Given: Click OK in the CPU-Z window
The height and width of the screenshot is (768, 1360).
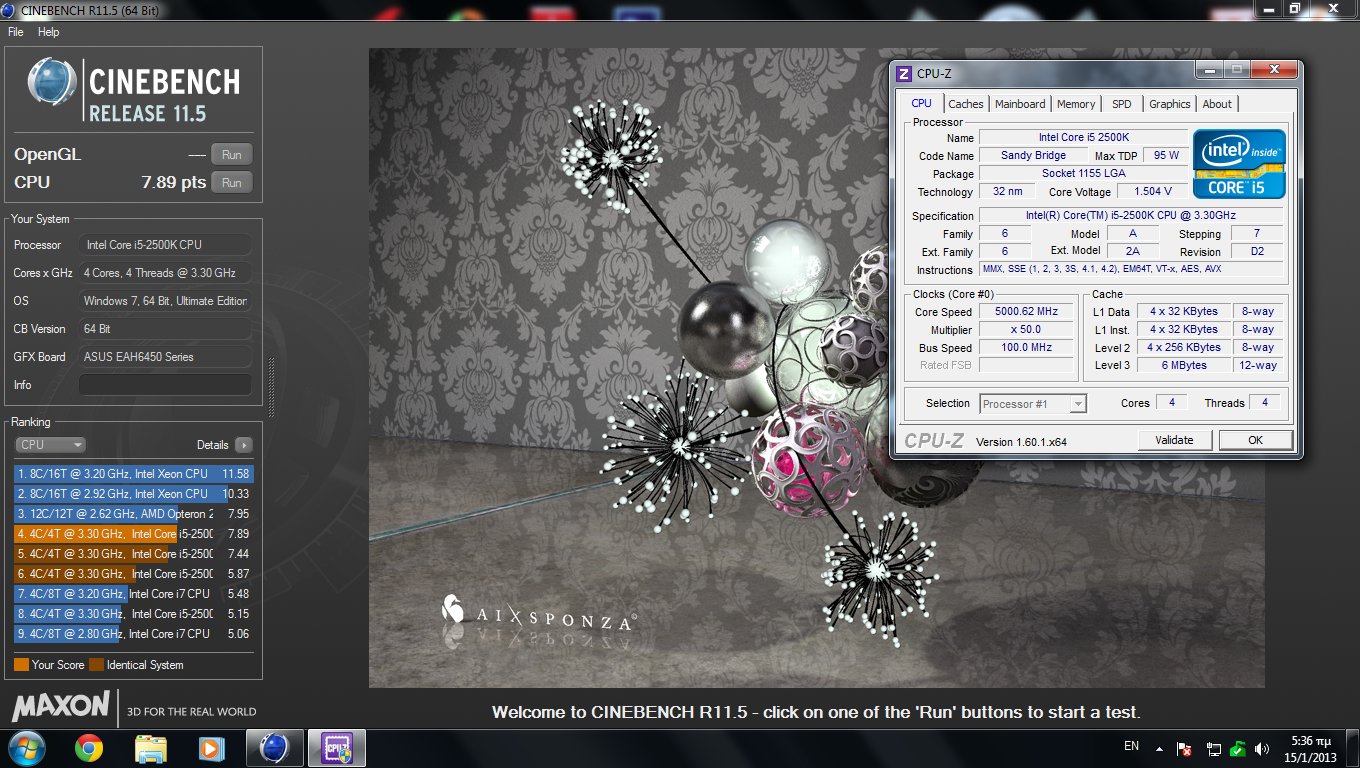Looking at the screenshot, I should click(x=1255, y=440).
